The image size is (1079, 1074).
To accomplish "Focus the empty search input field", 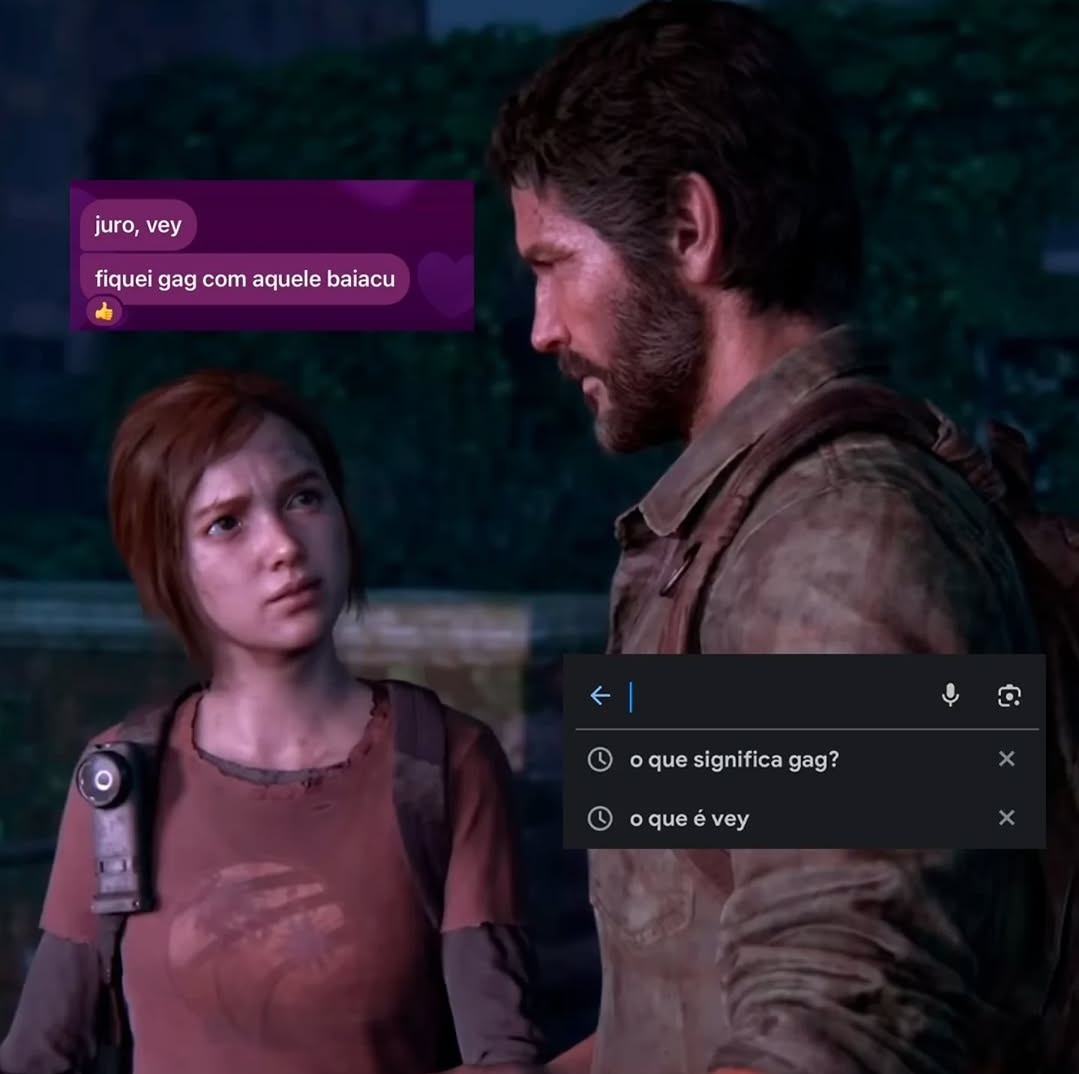I will pos(778,696).
